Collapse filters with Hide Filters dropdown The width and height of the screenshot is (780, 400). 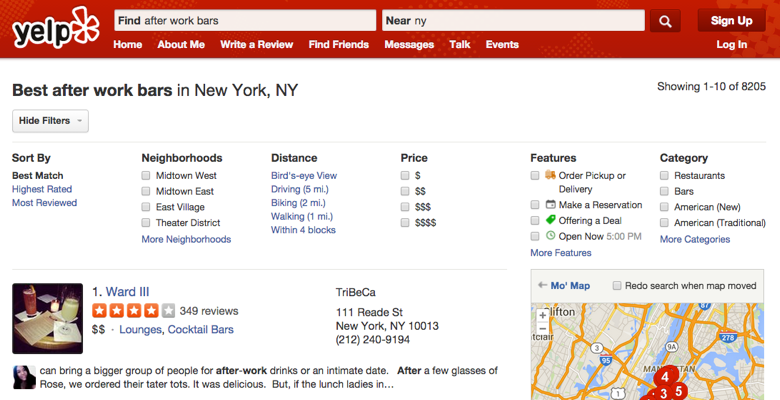[x=50, y=121]
